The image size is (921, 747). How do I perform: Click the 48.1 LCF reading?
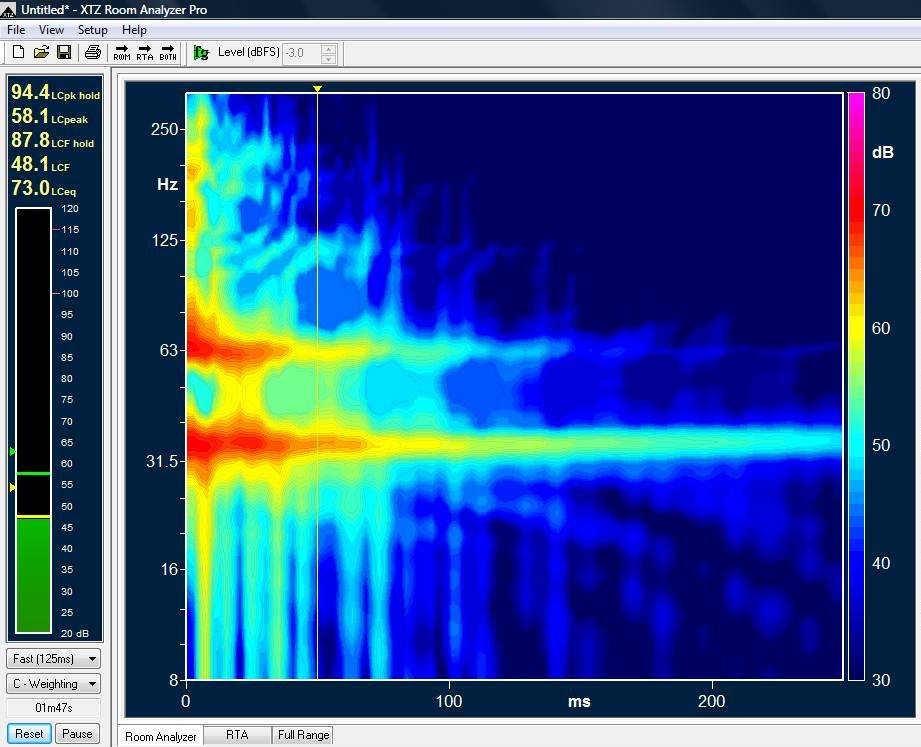coord(40,164)
